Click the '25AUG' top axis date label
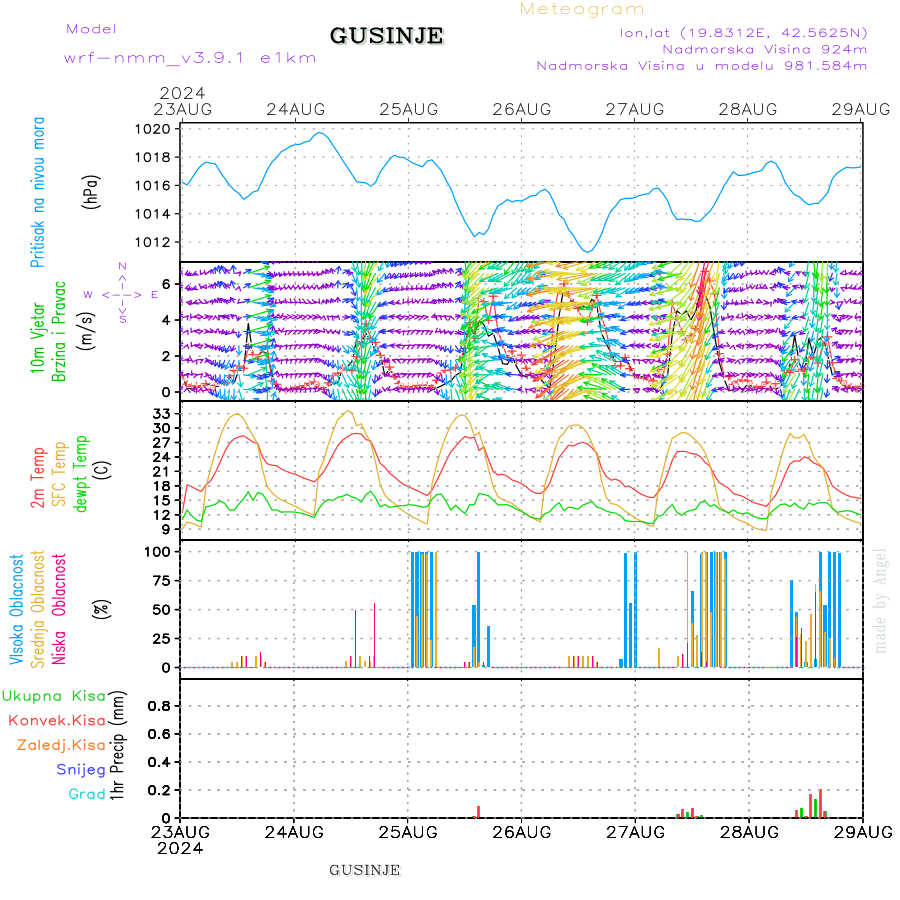This screenshot has height=900, width=900. 409,109
